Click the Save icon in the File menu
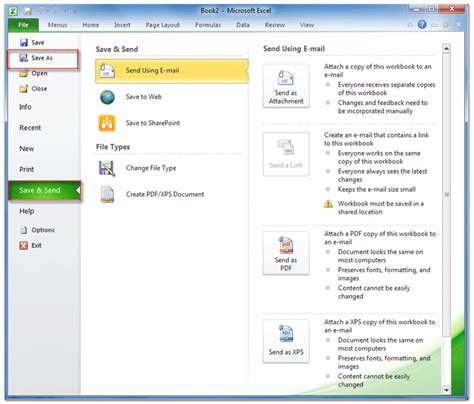The image size is (474, 404). (24, 42)
